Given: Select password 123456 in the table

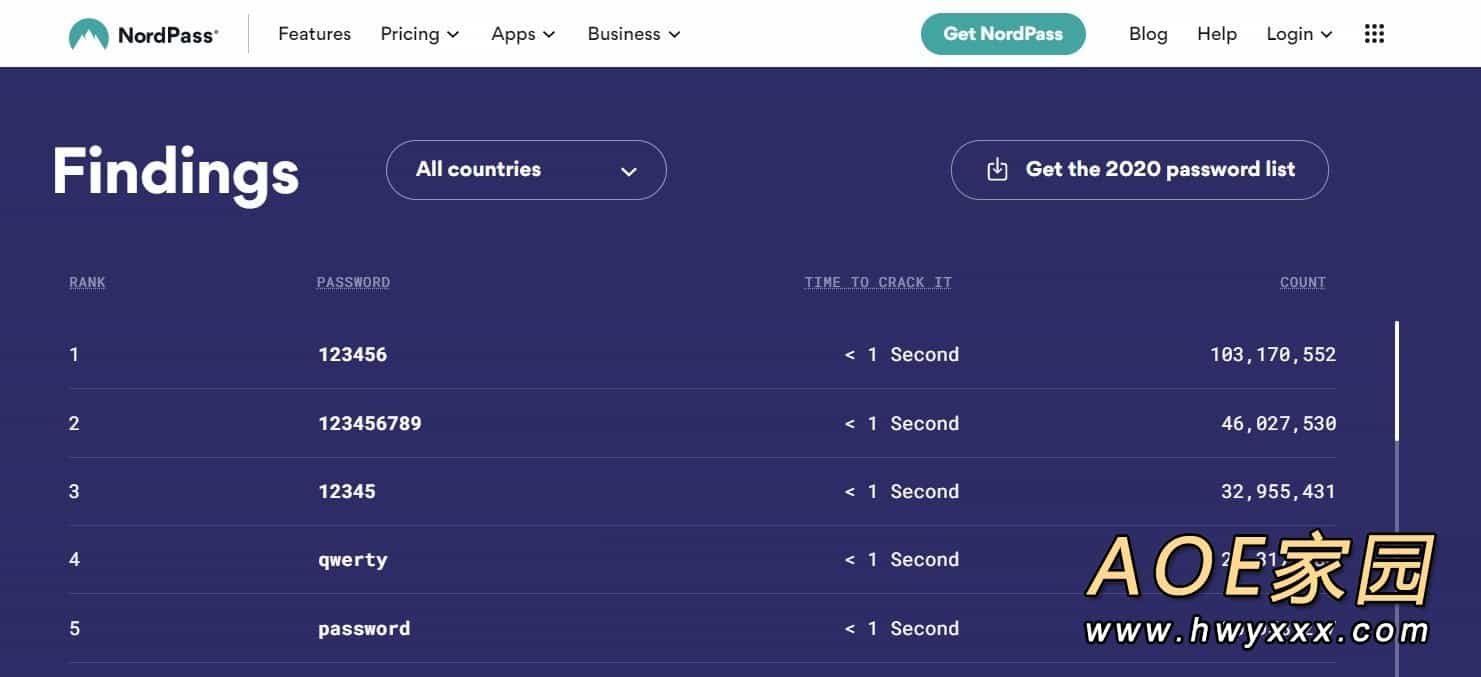Looking at the screenshot, I should point(352,354).
